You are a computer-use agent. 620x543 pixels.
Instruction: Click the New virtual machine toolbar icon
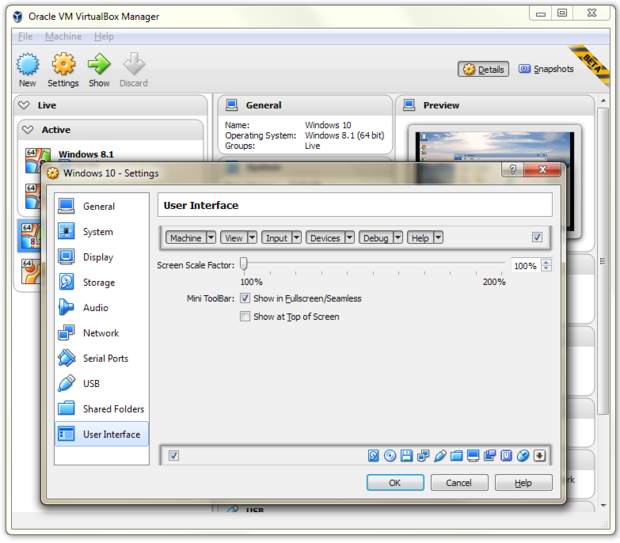pyautogui.click(x=27, y=70)
